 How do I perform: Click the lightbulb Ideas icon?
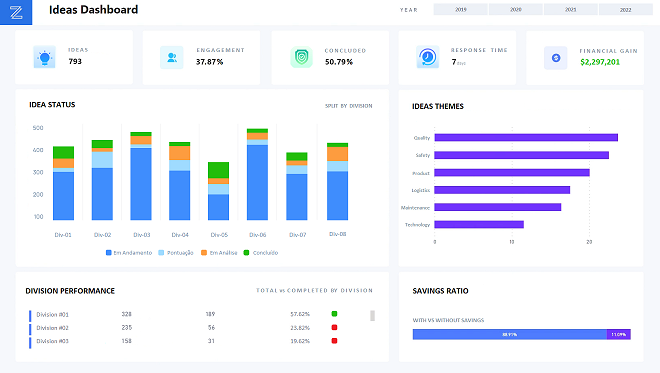coord(45,57)
